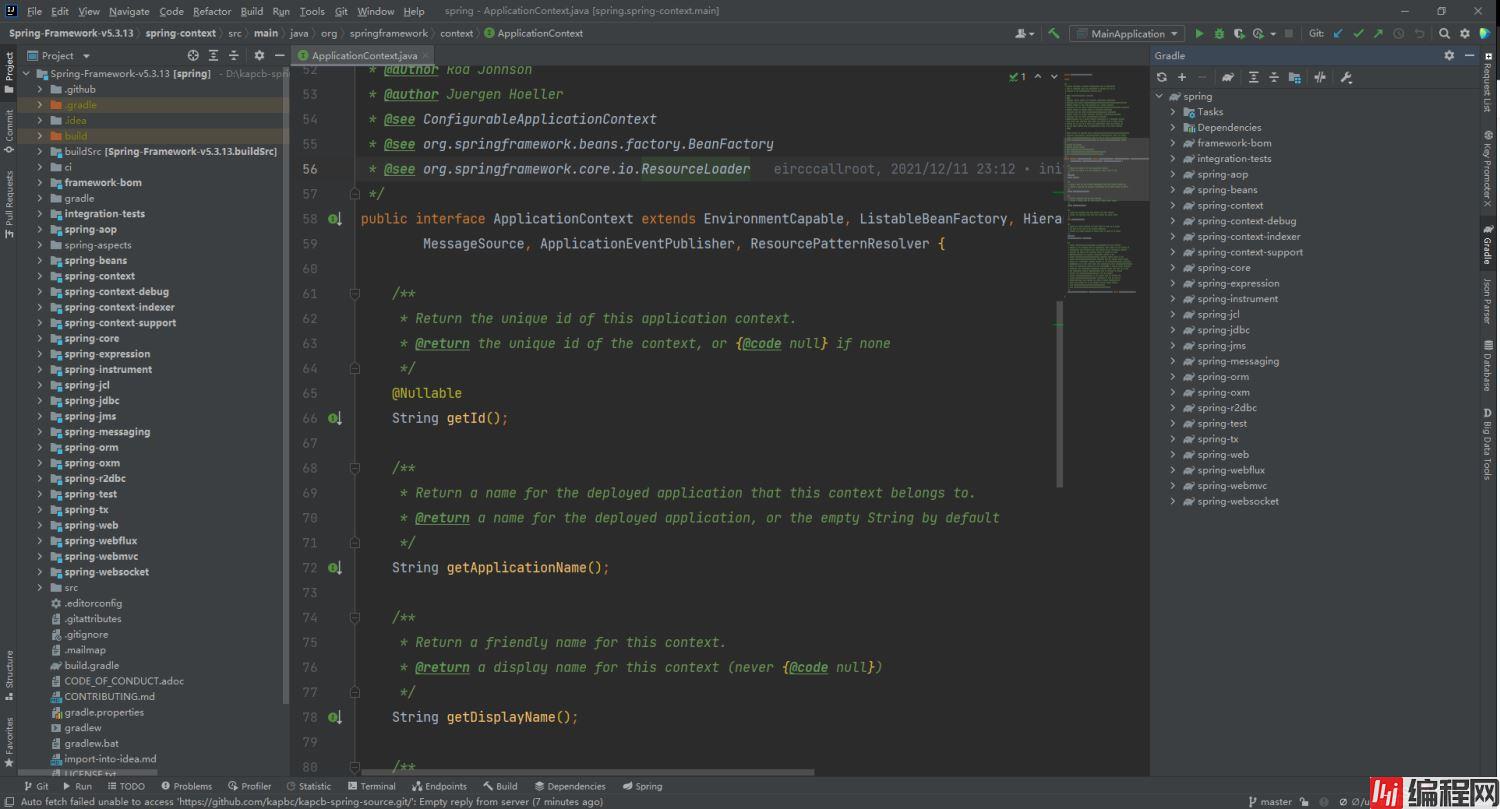
Task: Toggle the Database side tool window
Action: coord(1487,366)
